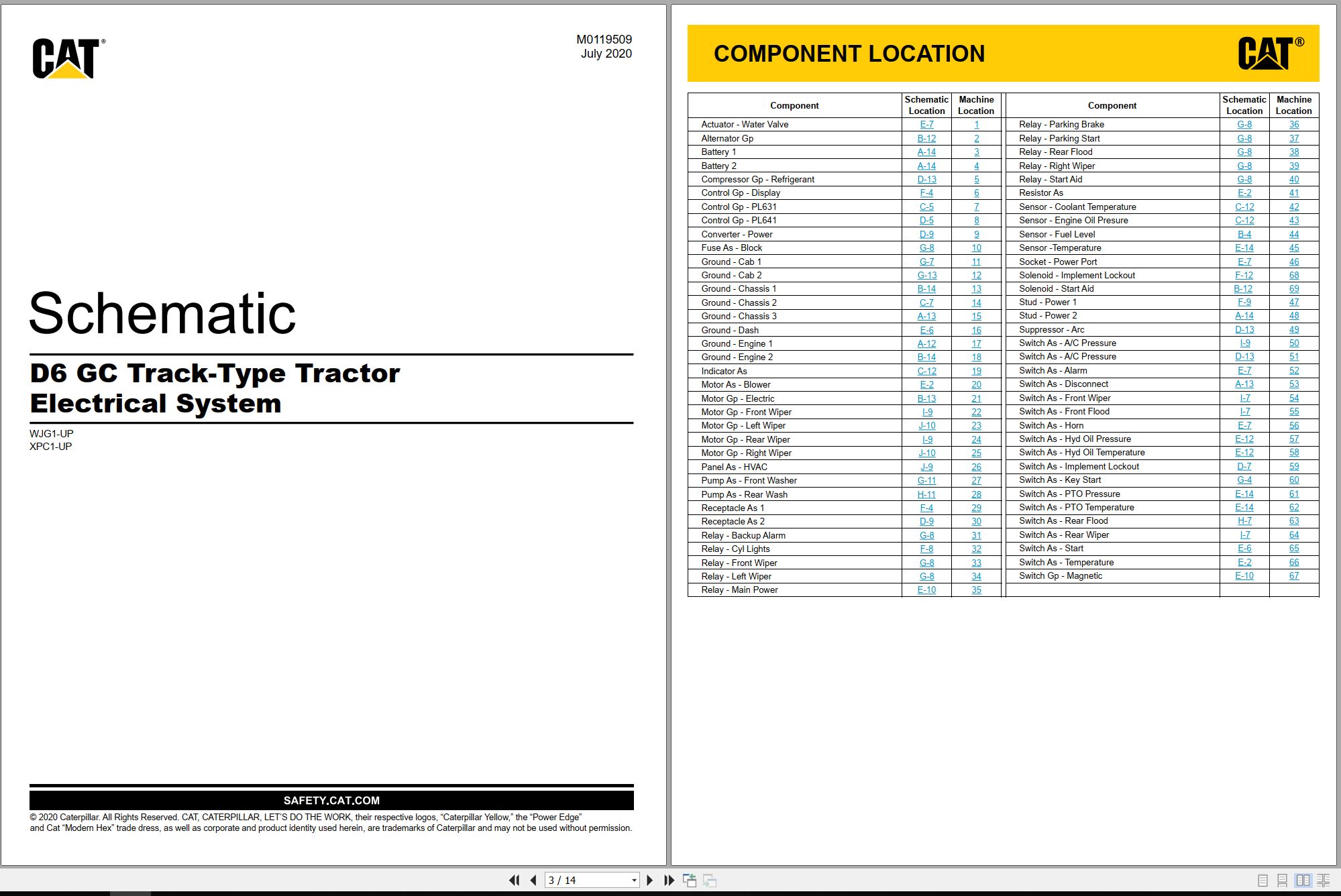The image size is (1341, 896).
Task: Open schematic B-4 for Sensor Fuel Level
Action: tap(1244, 235)
